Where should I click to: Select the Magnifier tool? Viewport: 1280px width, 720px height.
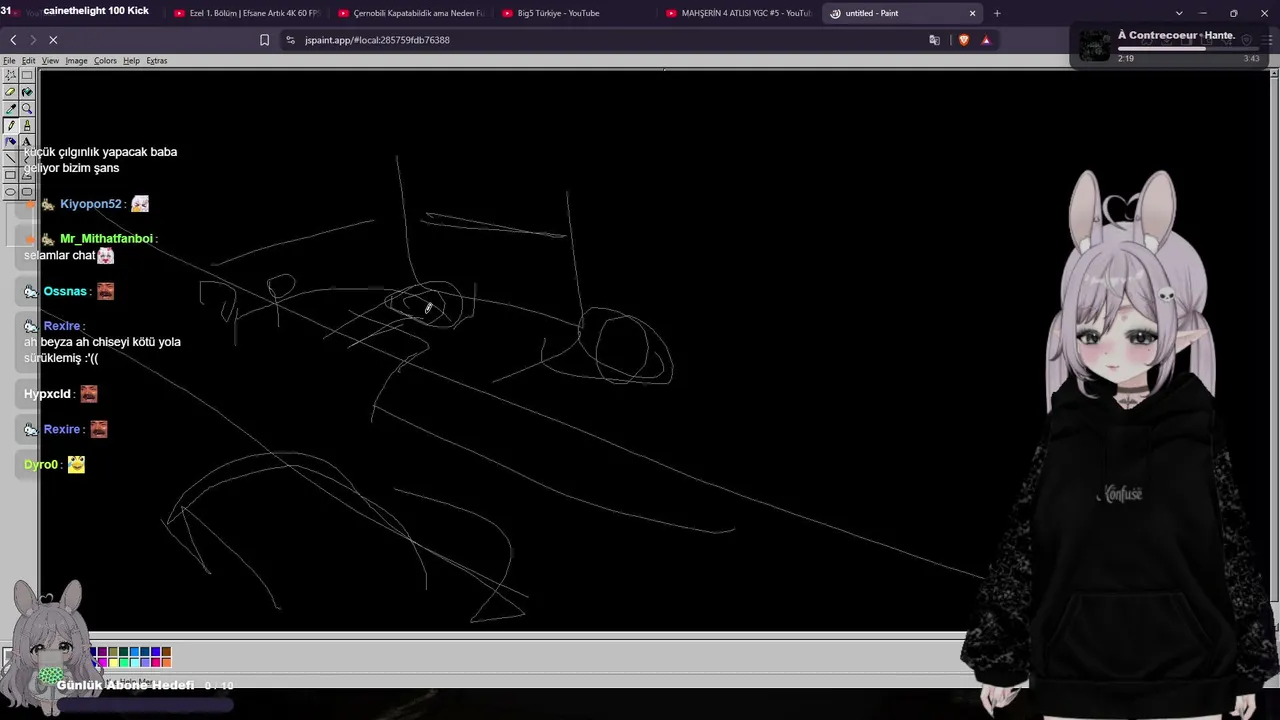tap(27, 109)
